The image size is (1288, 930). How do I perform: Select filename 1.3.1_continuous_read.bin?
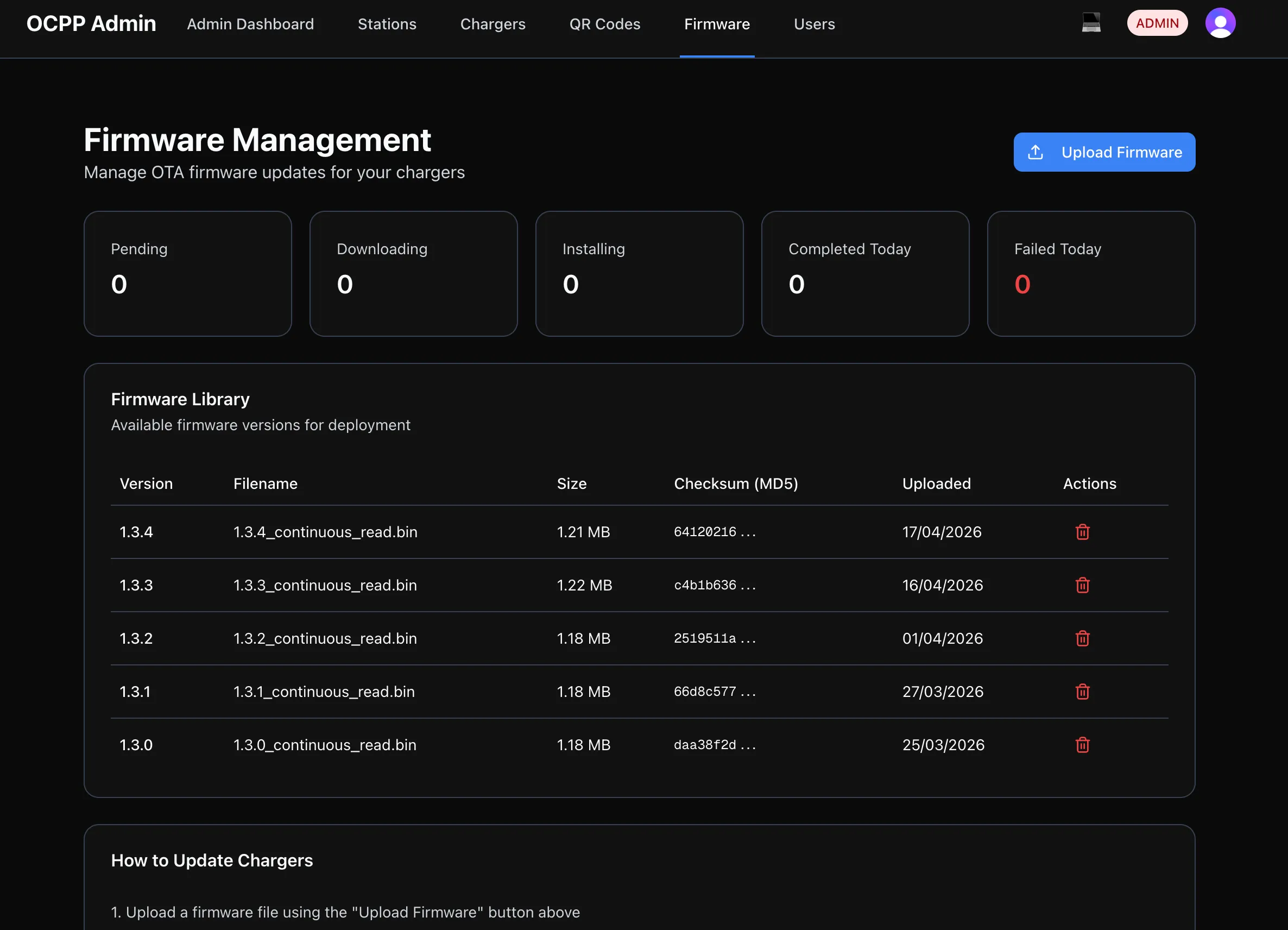(324, 692)
